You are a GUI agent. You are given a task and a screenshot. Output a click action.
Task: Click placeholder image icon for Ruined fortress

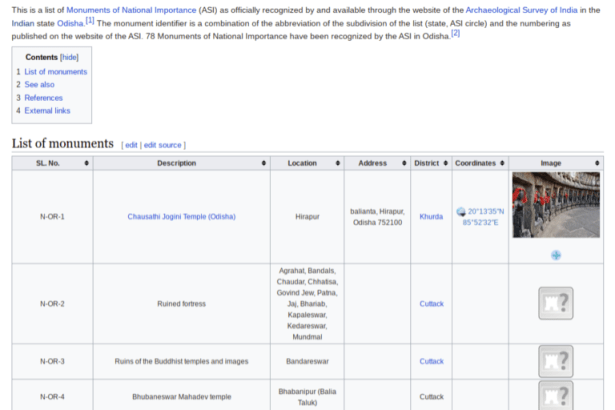tap(556, 303)
